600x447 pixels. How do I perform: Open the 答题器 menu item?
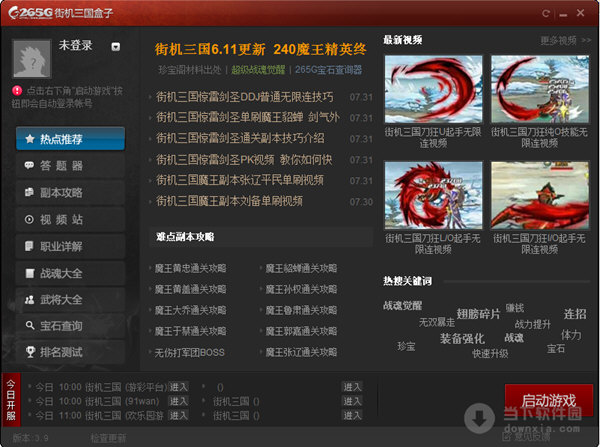[x=70, y=166]
